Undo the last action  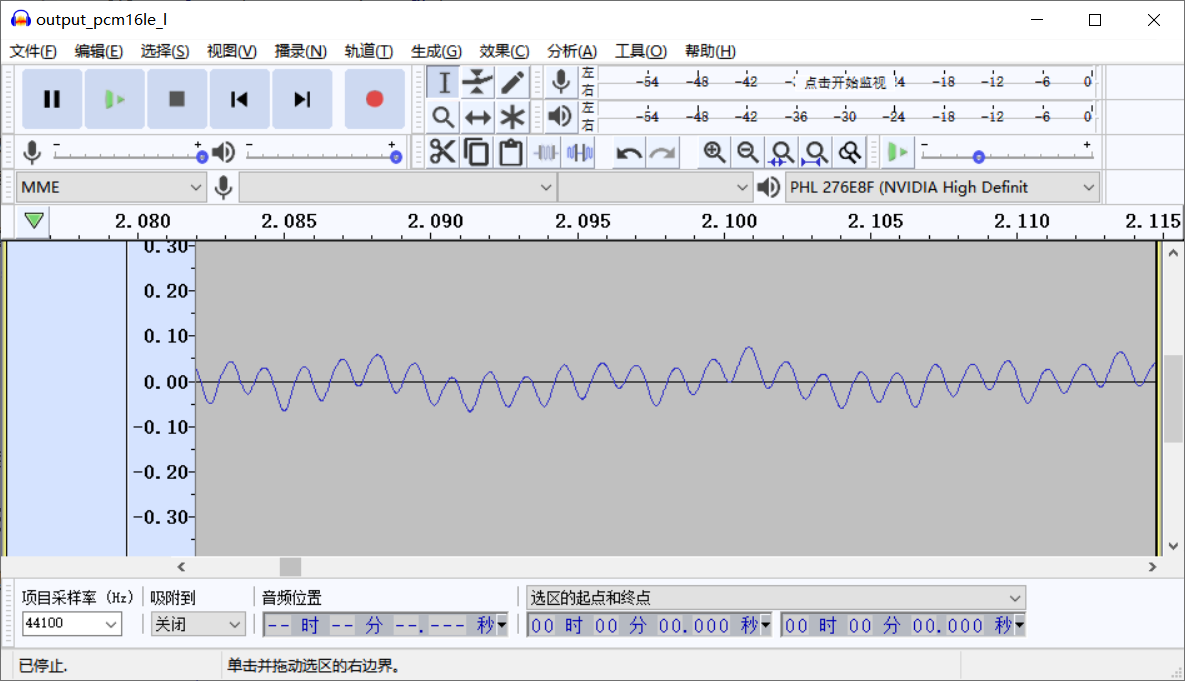click(629, 153)
